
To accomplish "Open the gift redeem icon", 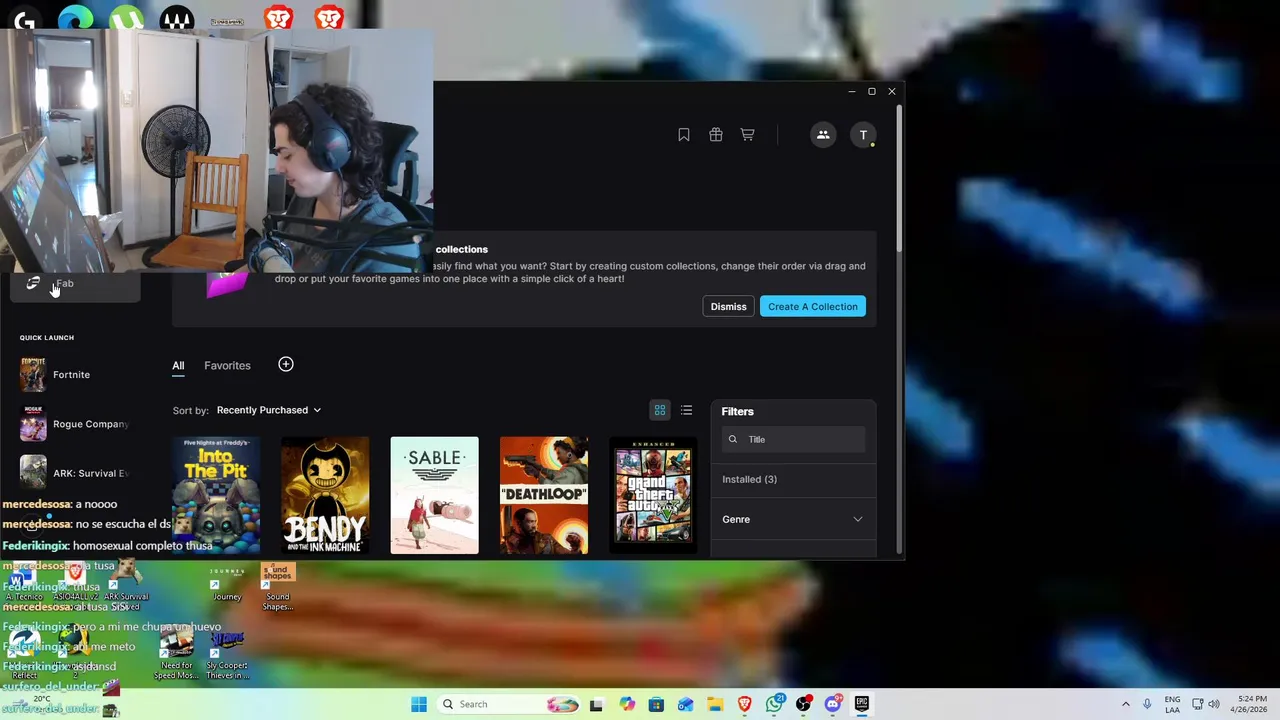I will click(716, 135).
